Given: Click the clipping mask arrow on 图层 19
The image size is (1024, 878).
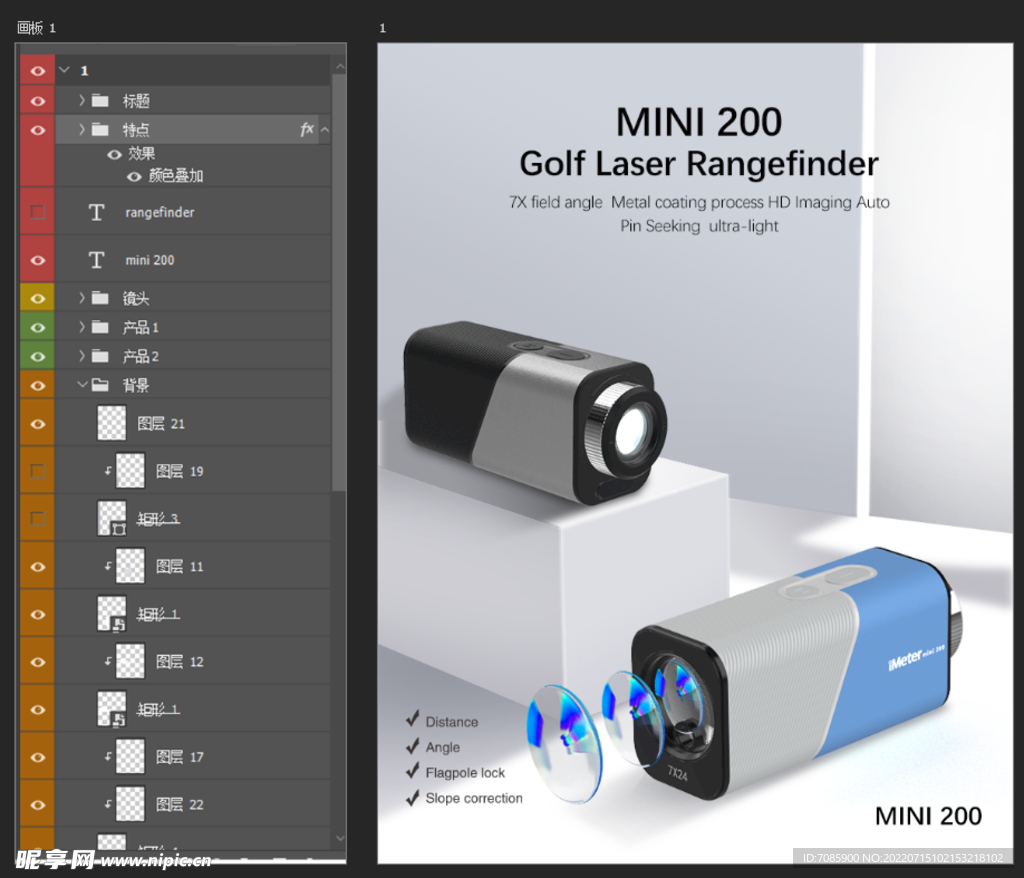Looking at the screenshot, I should tap(108, 471).
